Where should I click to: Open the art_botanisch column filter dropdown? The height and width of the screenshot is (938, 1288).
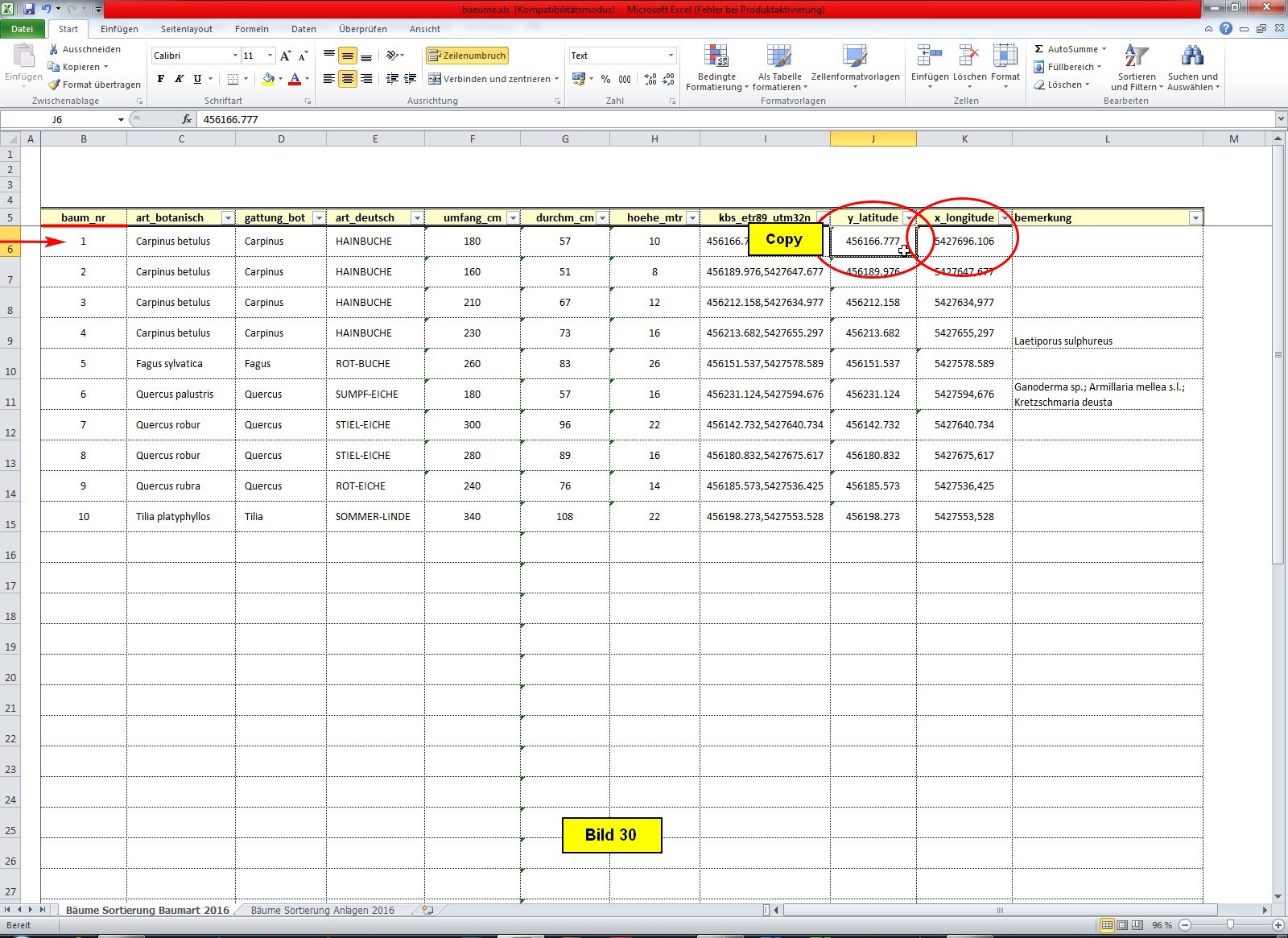pos(228,218)
